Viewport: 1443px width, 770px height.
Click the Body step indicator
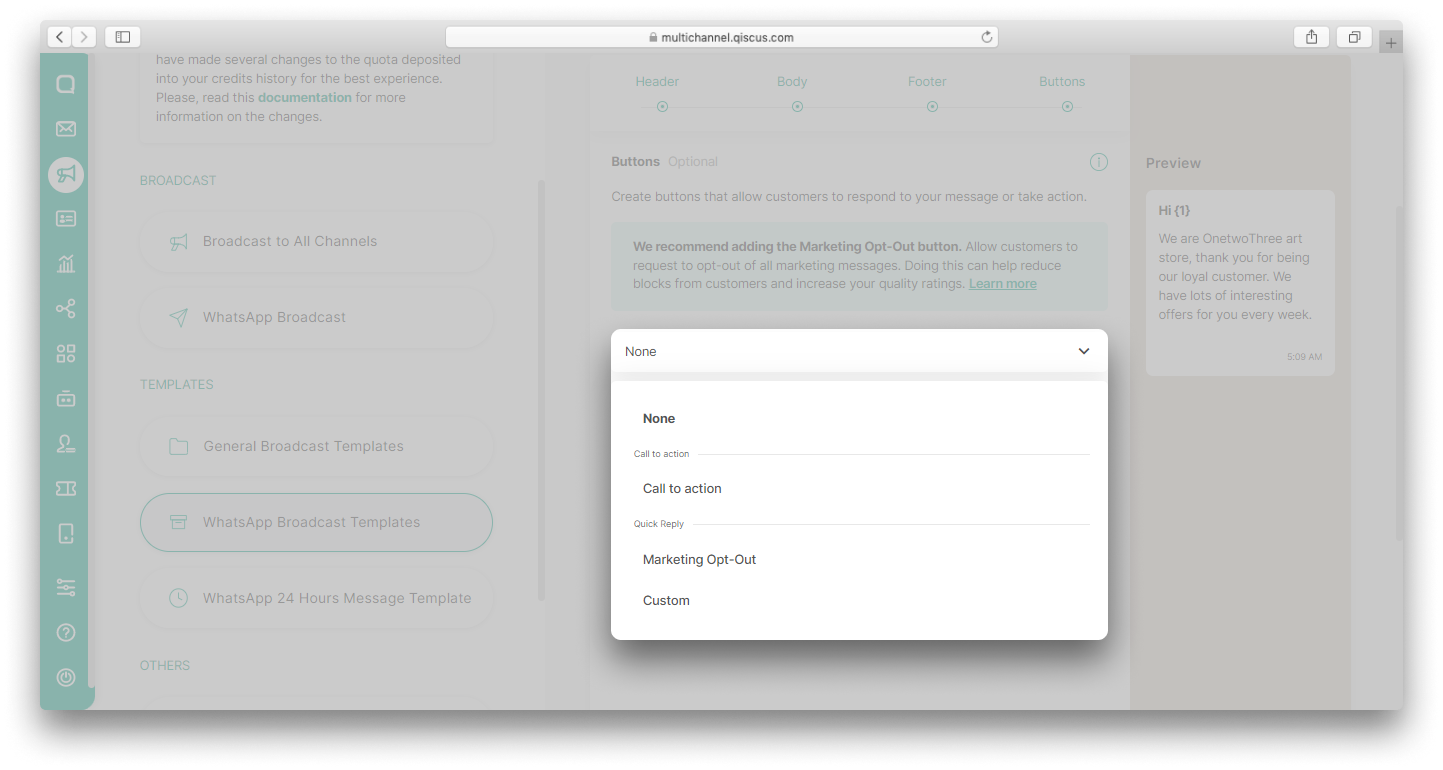[797, 106]
